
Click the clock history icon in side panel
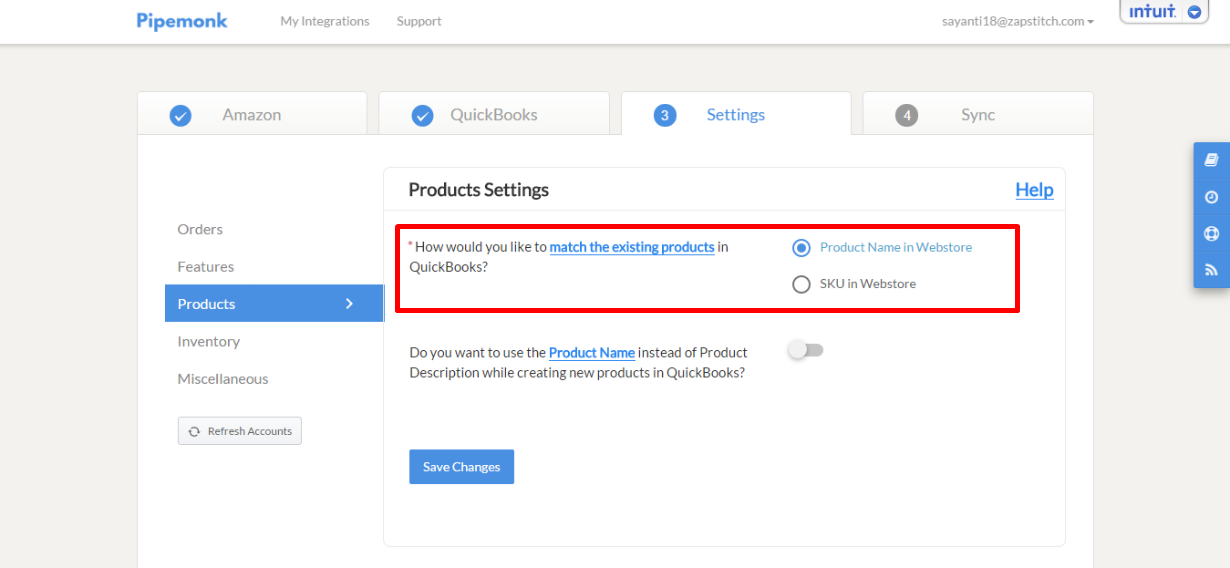[1211, 197]
